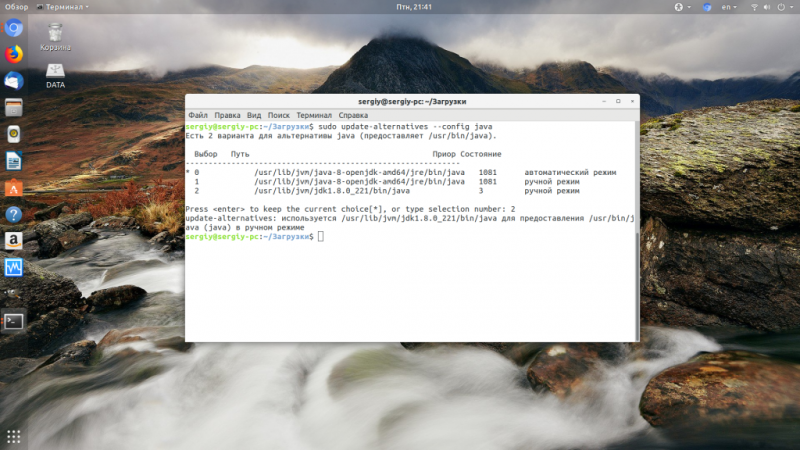Click 'ручной режим' status in row 2

point(552,191)
